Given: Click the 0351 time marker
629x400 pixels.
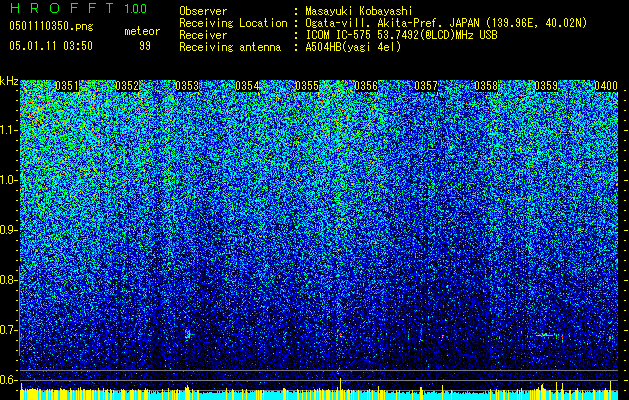Looking at the screenshot, I should [67, 86].
